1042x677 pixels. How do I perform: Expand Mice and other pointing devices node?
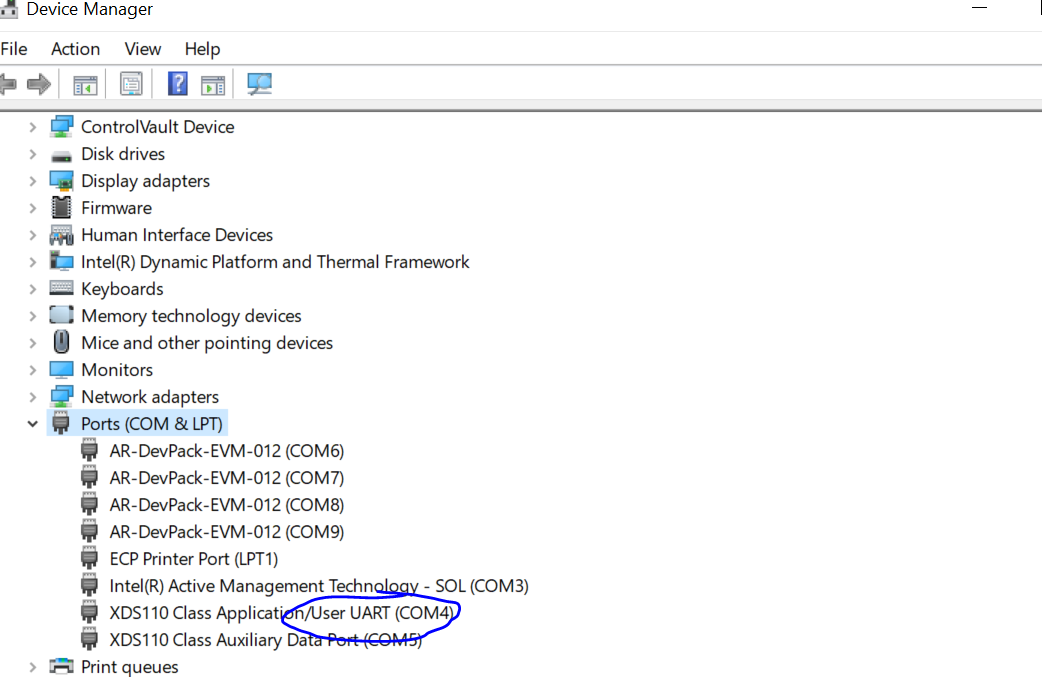click(33, 343)
